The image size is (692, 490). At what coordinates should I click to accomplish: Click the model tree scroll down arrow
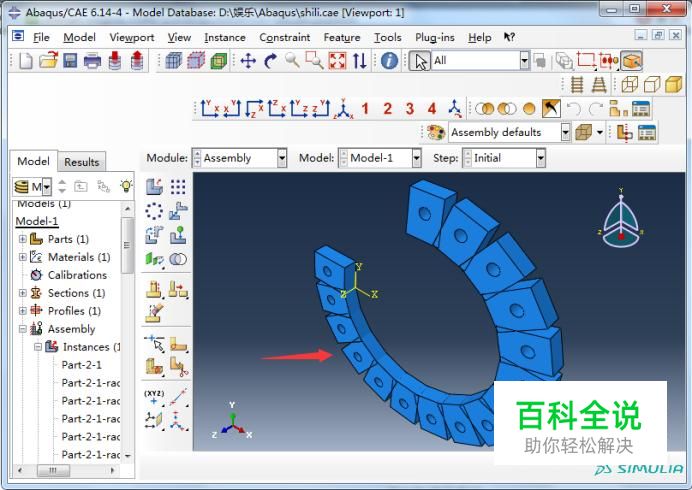128,456
